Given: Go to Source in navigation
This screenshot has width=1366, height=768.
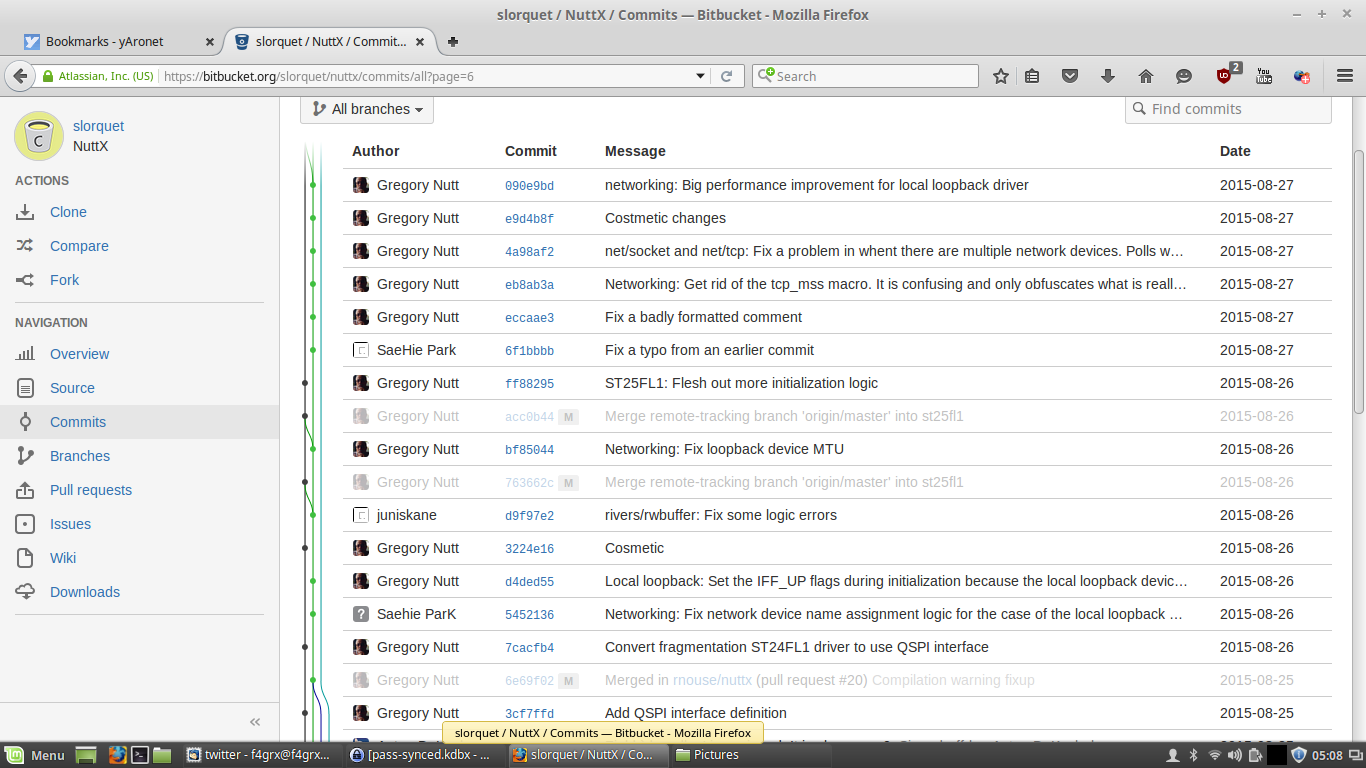Looking at the screenshot, I should (x=72, y=388).
